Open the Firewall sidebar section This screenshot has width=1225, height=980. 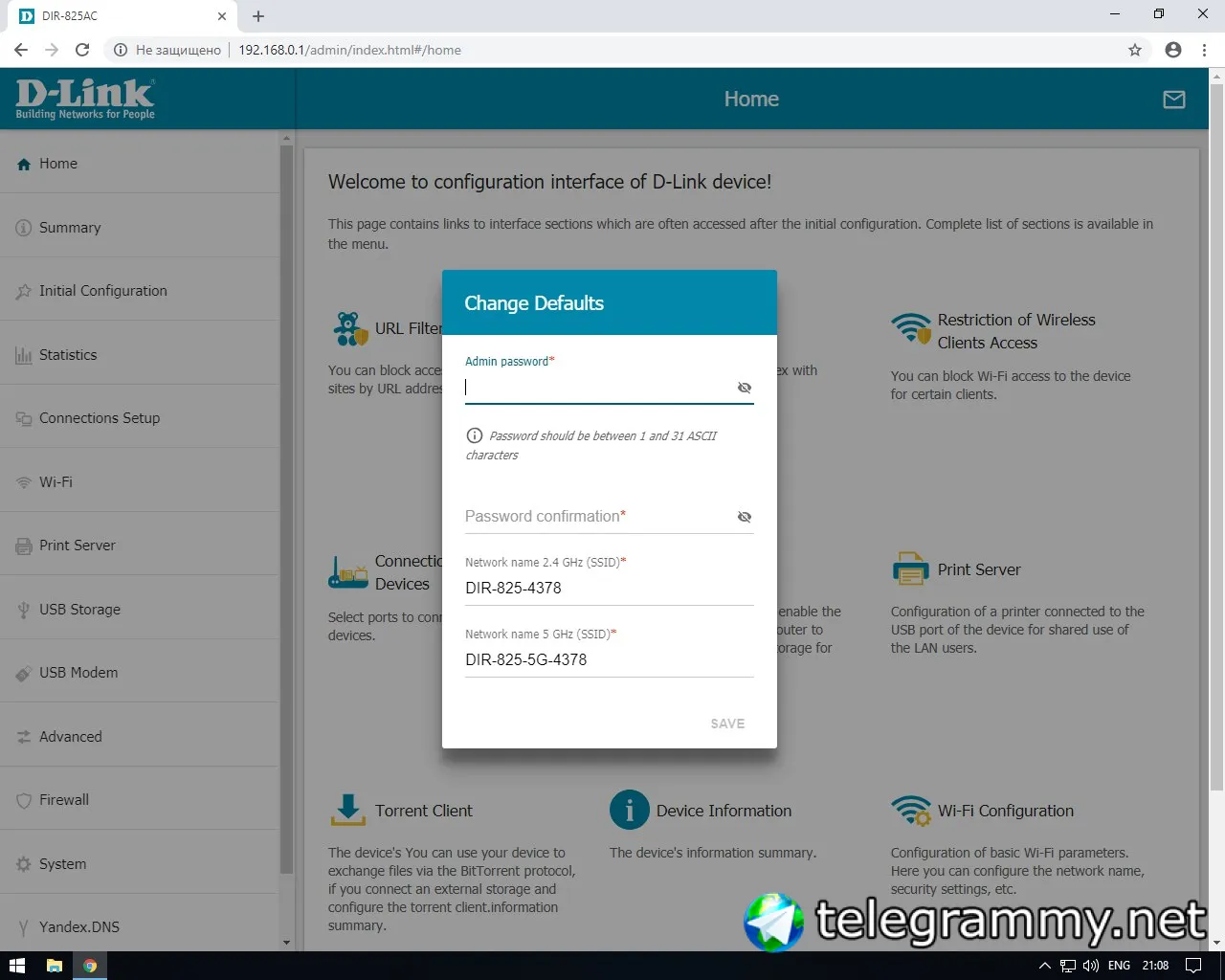point(140,800)
